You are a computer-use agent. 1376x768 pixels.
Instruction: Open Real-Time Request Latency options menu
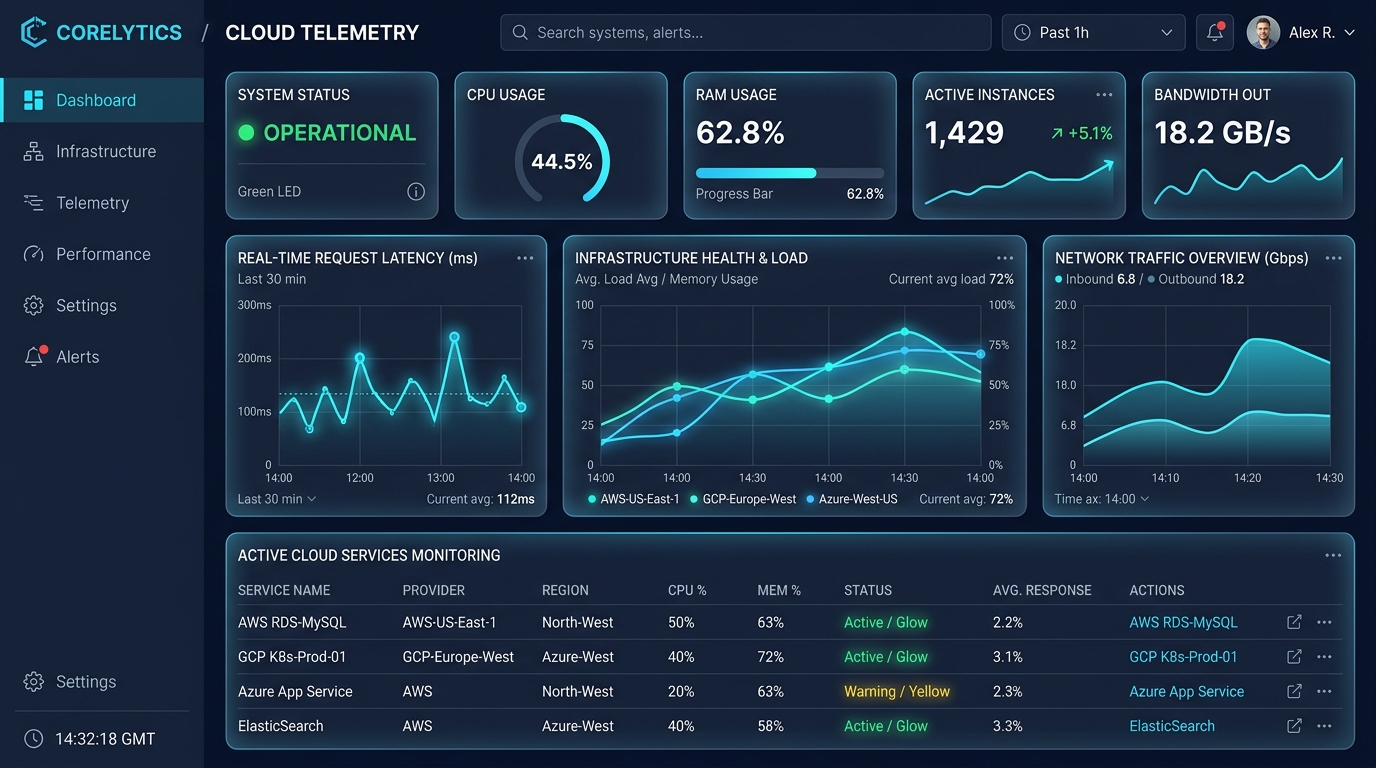pos(525,258)
